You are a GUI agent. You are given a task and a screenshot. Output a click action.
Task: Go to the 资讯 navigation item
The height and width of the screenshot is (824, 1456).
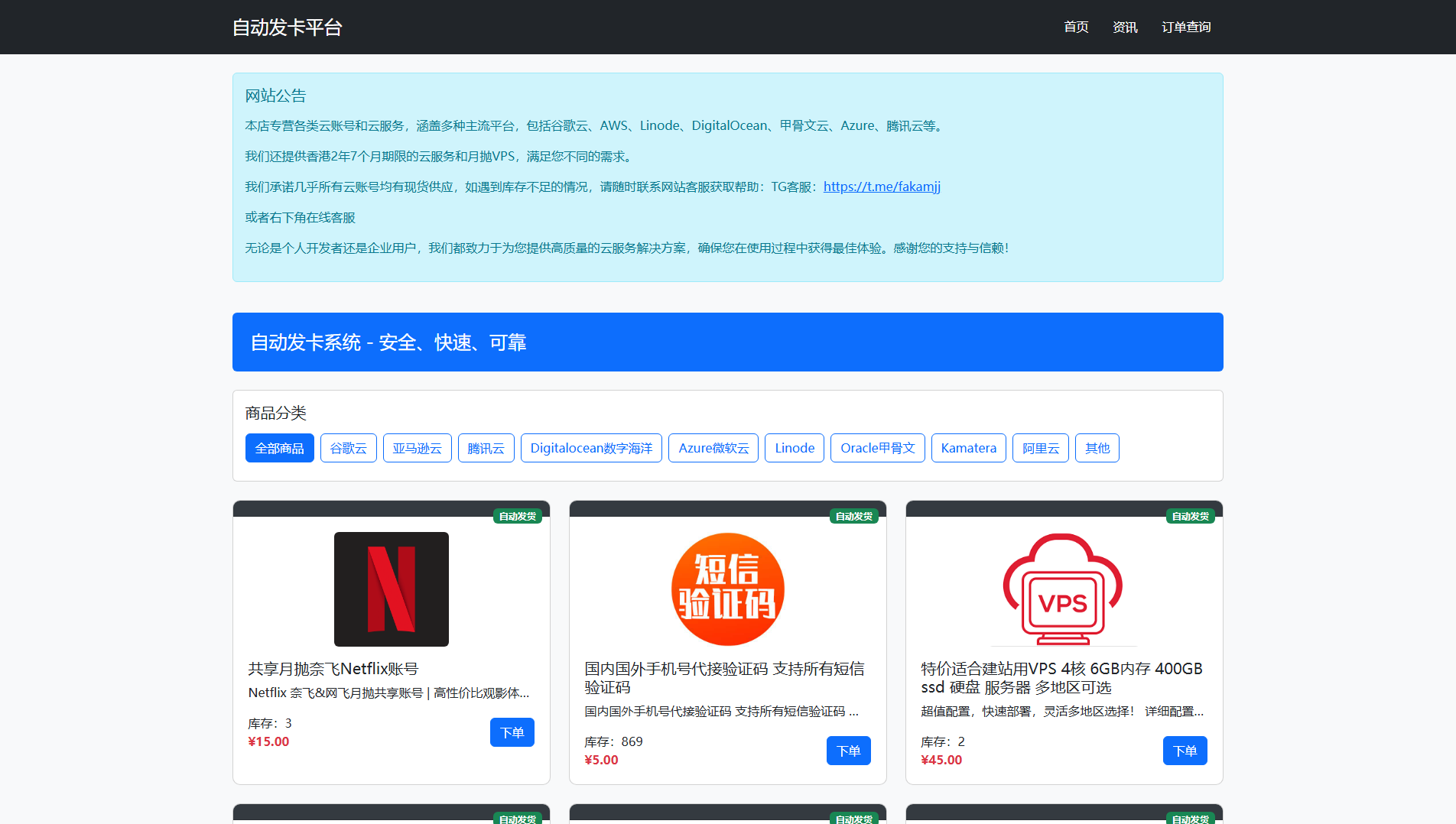(x=1125, y=28)
